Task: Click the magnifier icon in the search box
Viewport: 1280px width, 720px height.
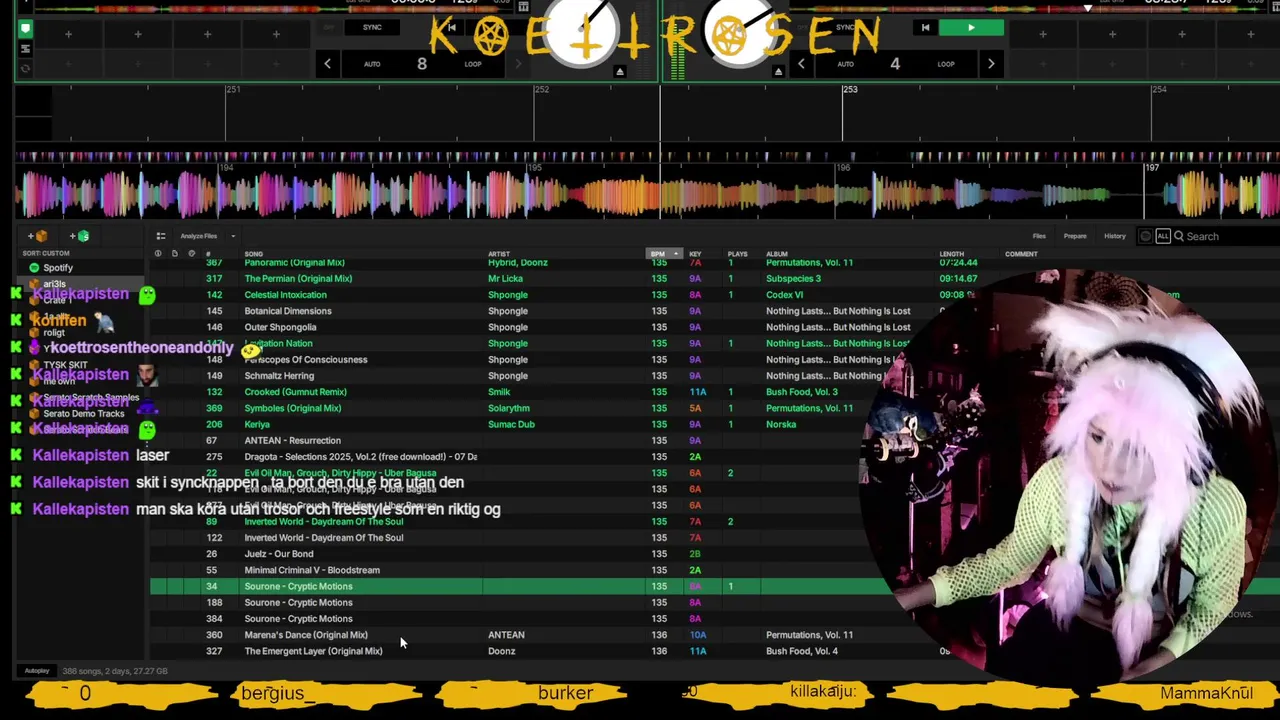Action: tap(1179, 236)
